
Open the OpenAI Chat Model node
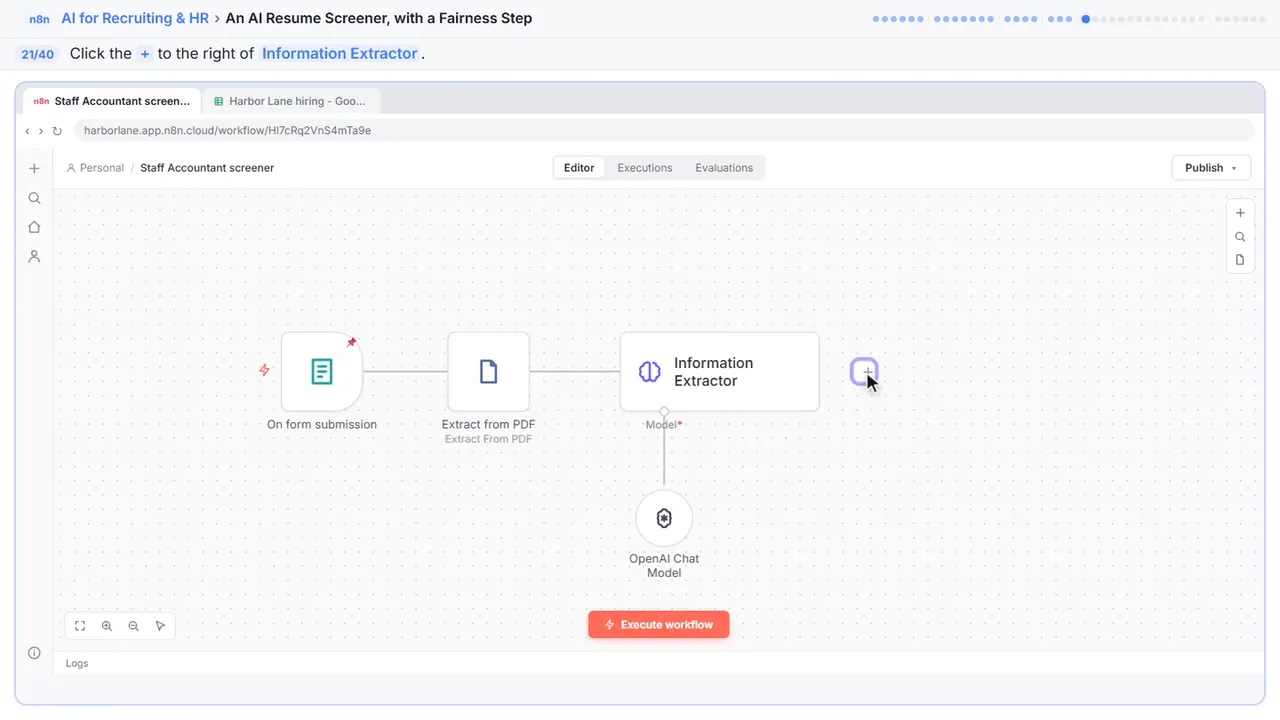(664, 518)
